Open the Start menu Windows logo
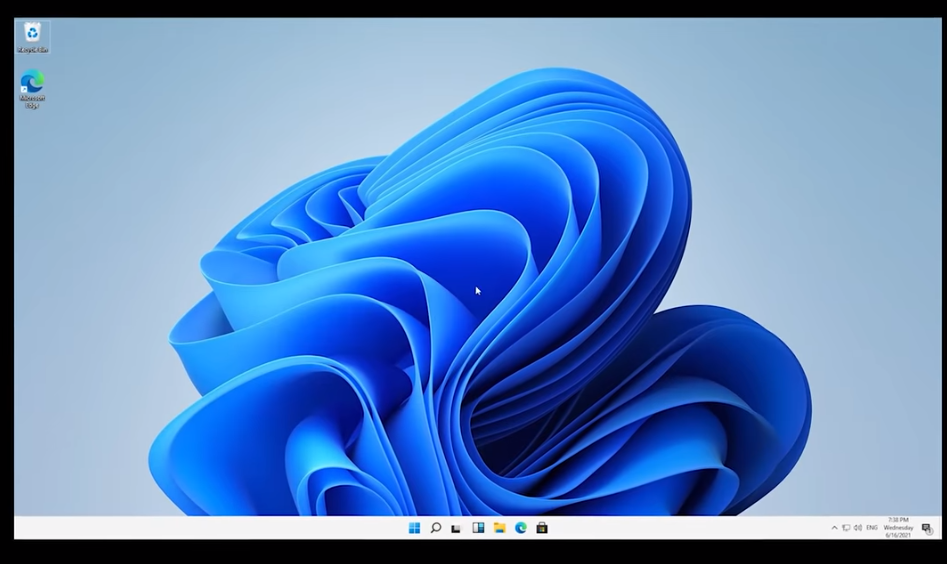Screen dimensions: 947x564 (414, 528)
